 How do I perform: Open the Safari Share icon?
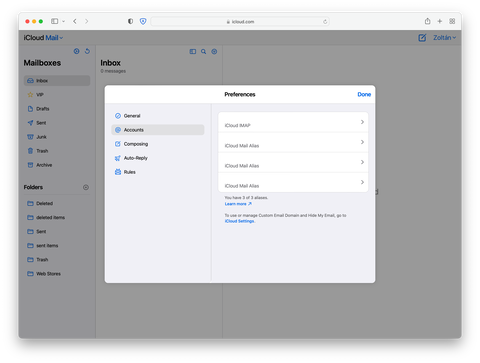[427, 21]
